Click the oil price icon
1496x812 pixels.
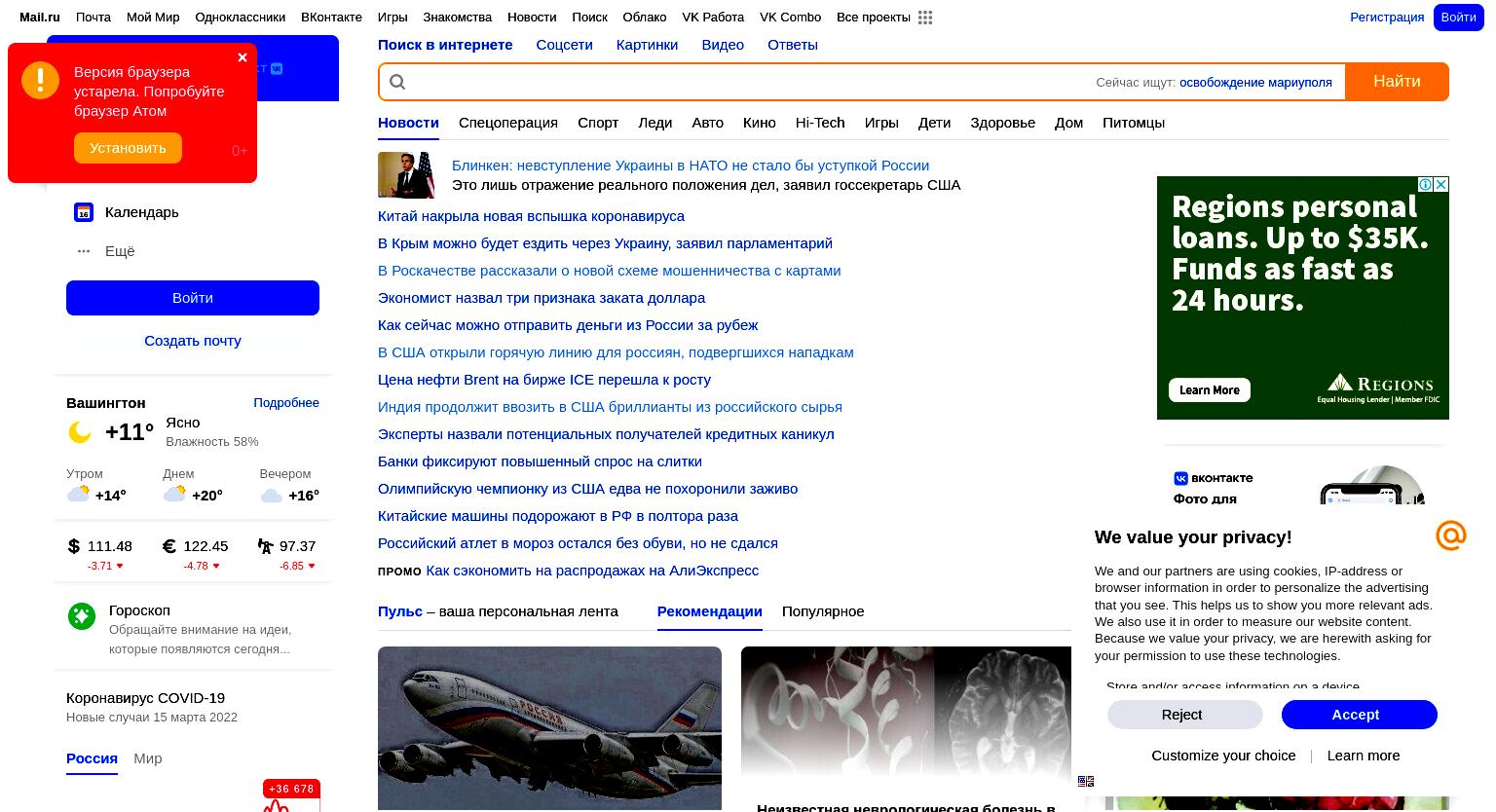coord(265,546)
